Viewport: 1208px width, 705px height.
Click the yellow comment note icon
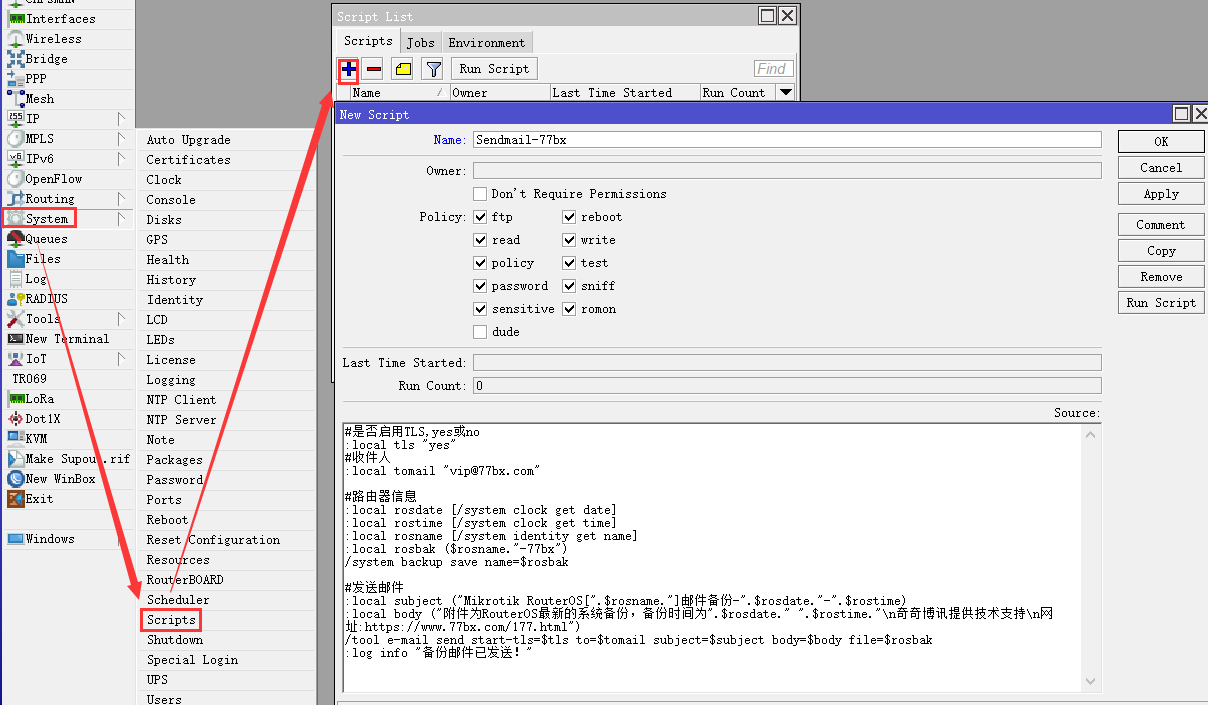click(402, 69)
